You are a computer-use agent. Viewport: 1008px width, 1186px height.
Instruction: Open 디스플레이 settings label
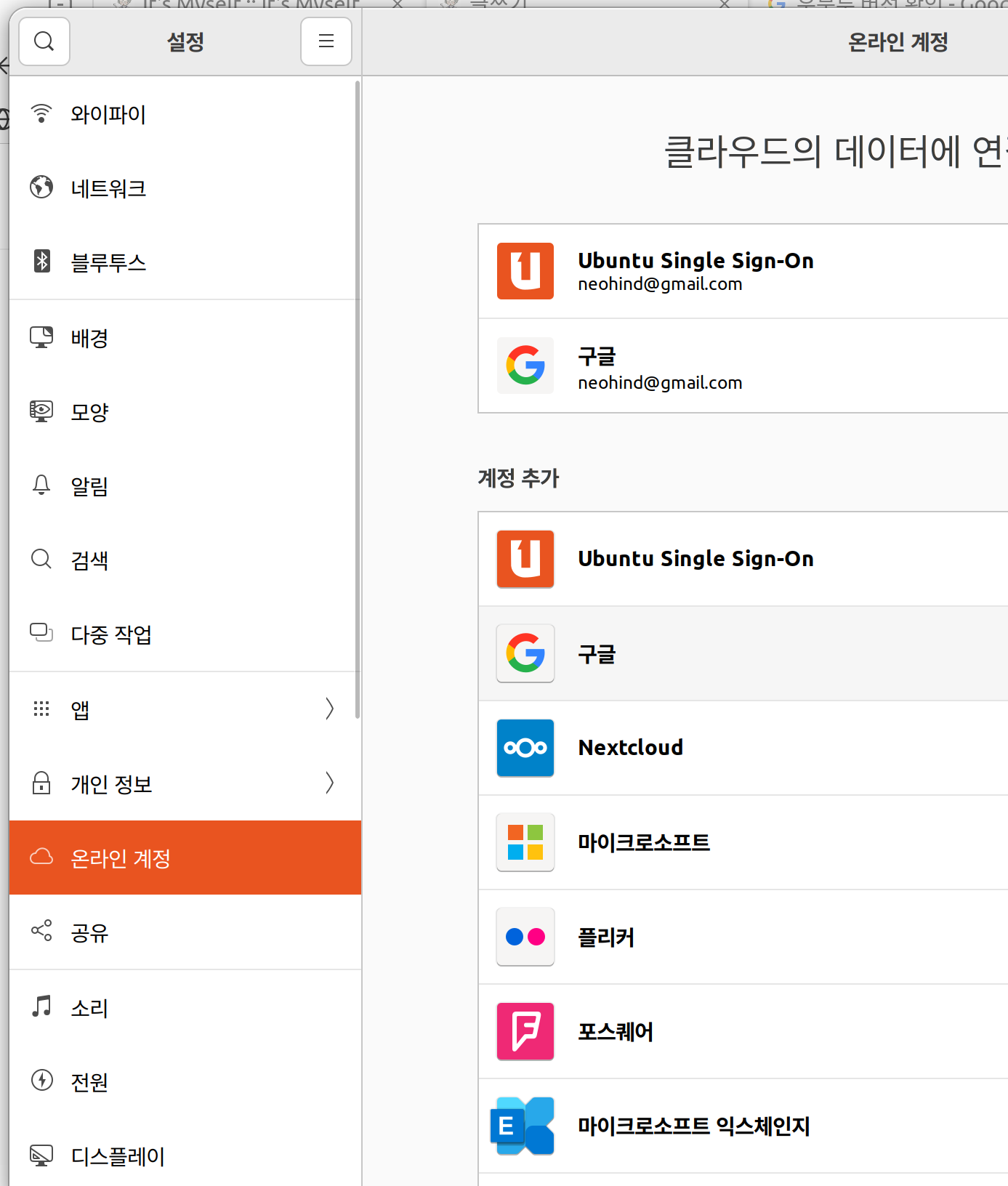[x=118, y=1156]
